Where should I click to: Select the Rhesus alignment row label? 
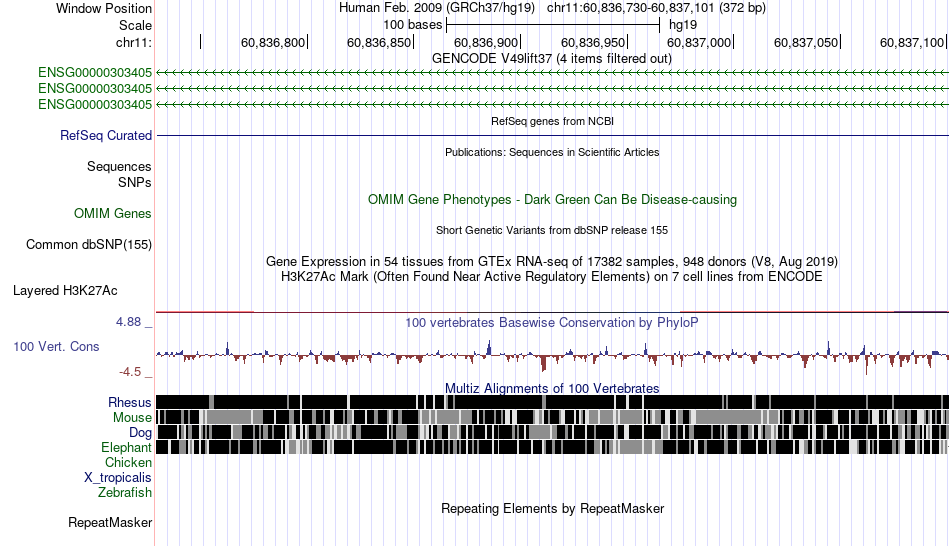[130, 402]
